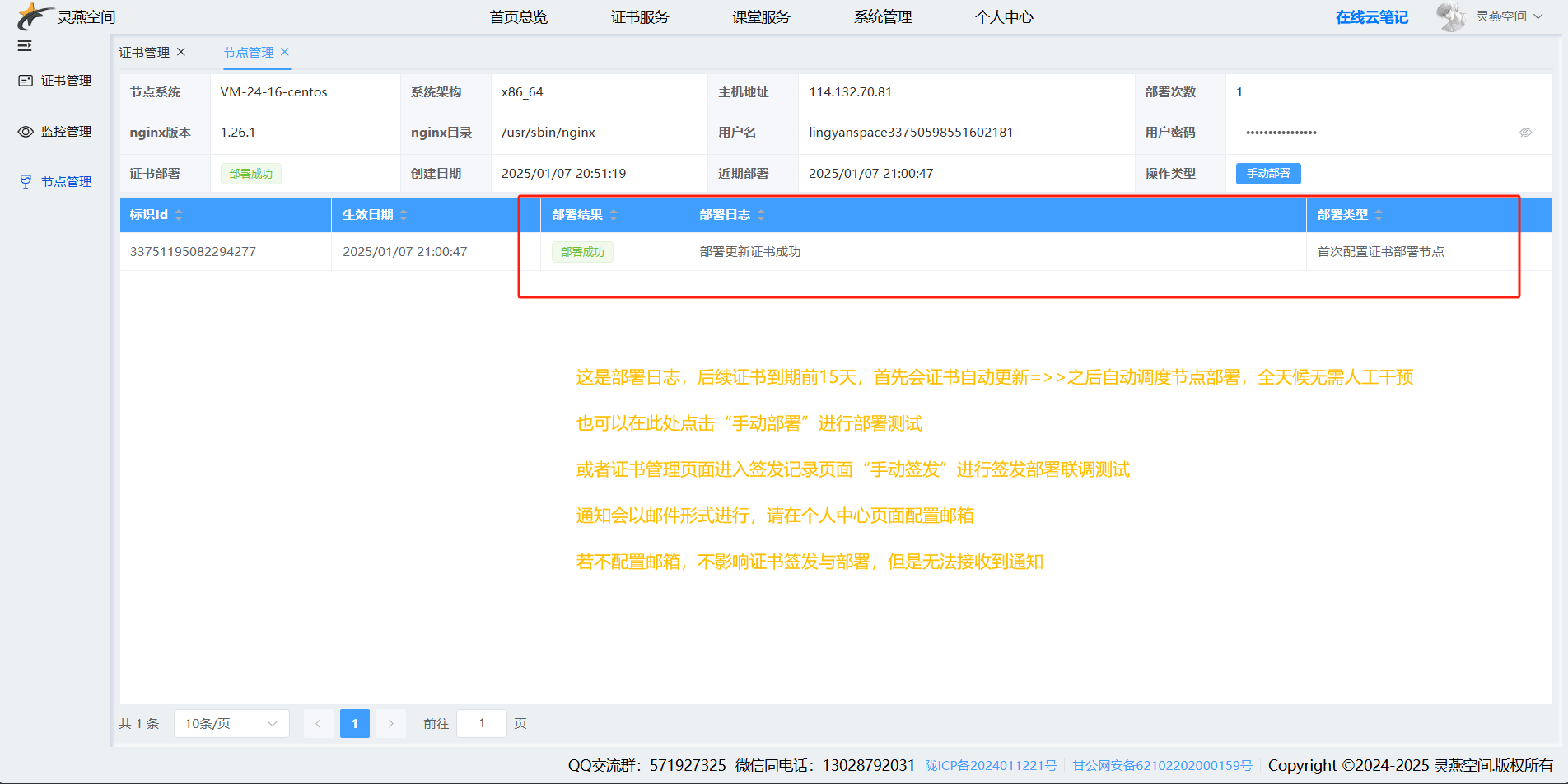The width and height of the screenshot is (1568, 784).
Task: Close the 证书管理 tab
Action: pos(181,51)
